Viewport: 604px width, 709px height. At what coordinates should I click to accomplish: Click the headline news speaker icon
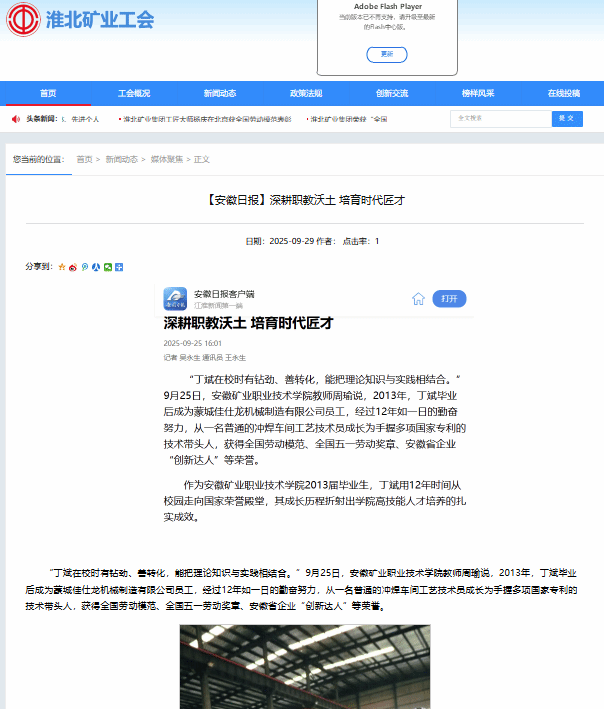[x=14, y=119]
